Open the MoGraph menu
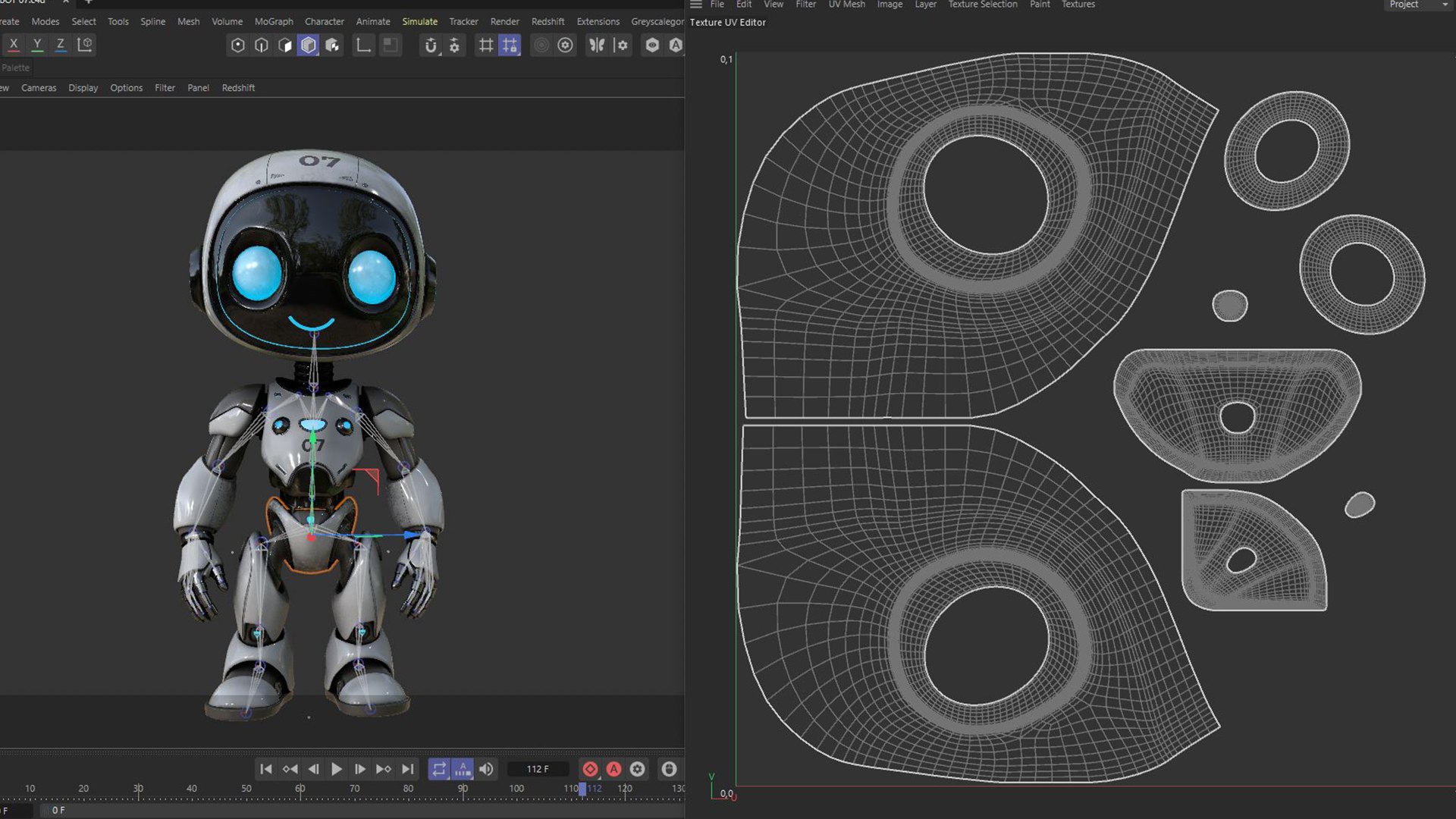This screenshot has height=819, width=1456. pyautogui.click(x=274, y=21)
